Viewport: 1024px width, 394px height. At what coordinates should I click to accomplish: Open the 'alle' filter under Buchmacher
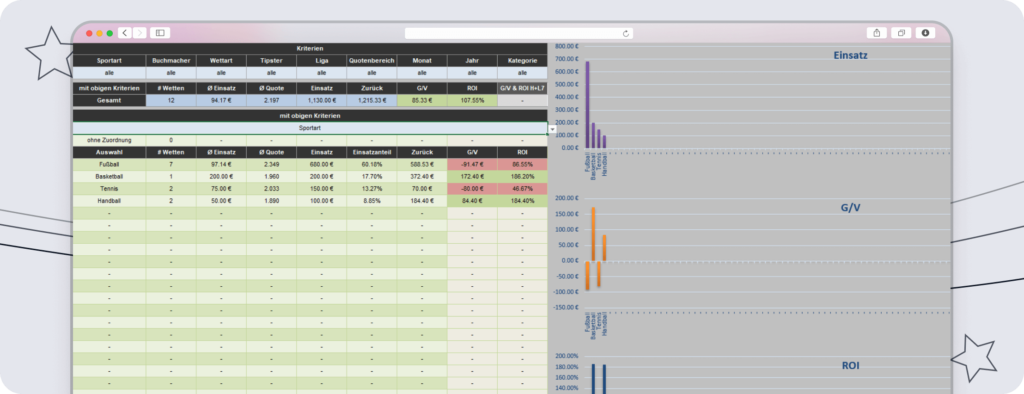coord(171,73)
